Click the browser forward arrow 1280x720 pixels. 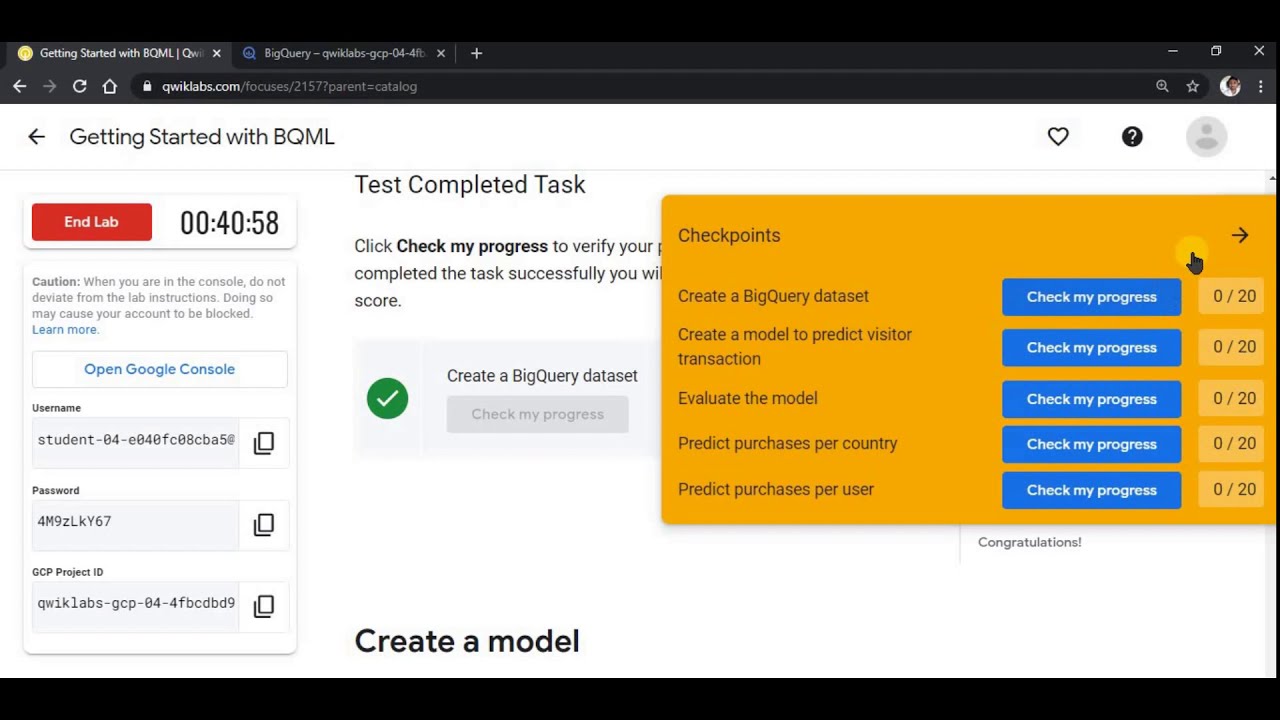click(x=49, y=87)
